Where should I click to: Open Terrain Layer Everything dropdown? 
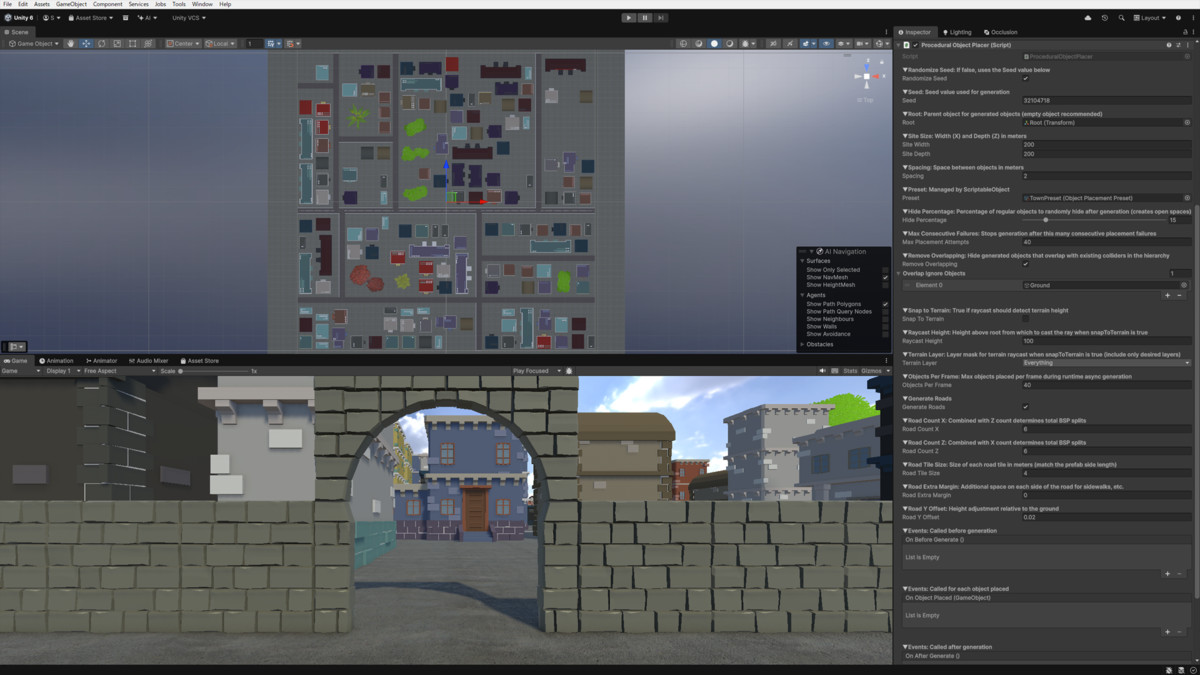coord(1107,363)
